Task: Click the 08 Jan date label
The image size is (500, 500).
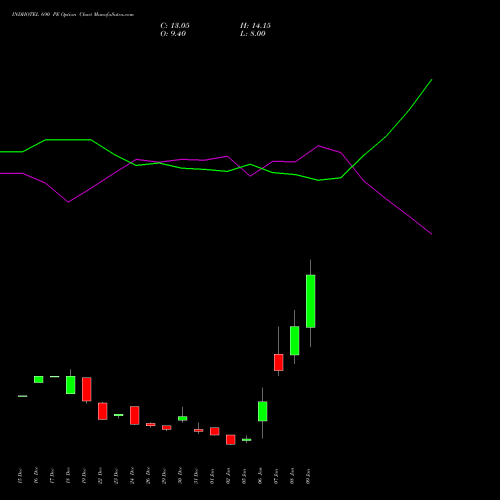Action: tap(292, 476)
